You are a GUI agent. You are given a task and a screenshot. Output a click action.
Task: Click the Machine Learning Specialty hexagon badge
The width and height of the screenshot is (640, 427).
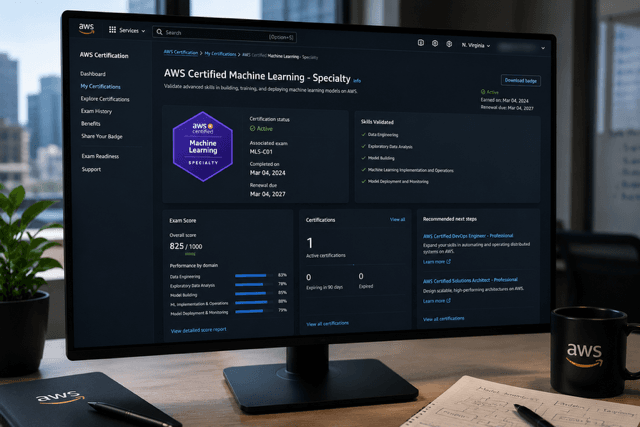pyautogui.click(x=202, y=146)
